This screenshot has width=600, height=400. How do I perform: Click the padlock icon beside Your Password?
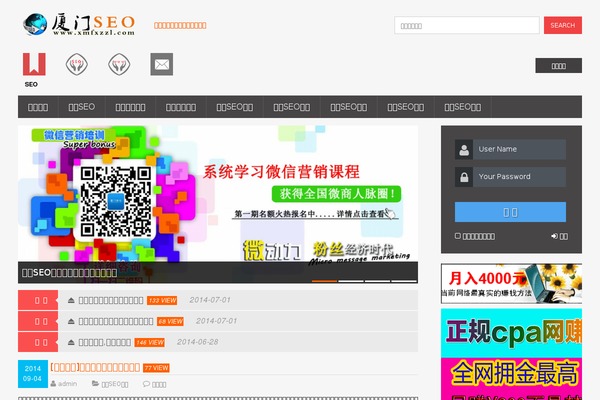(x=464, y=177)
